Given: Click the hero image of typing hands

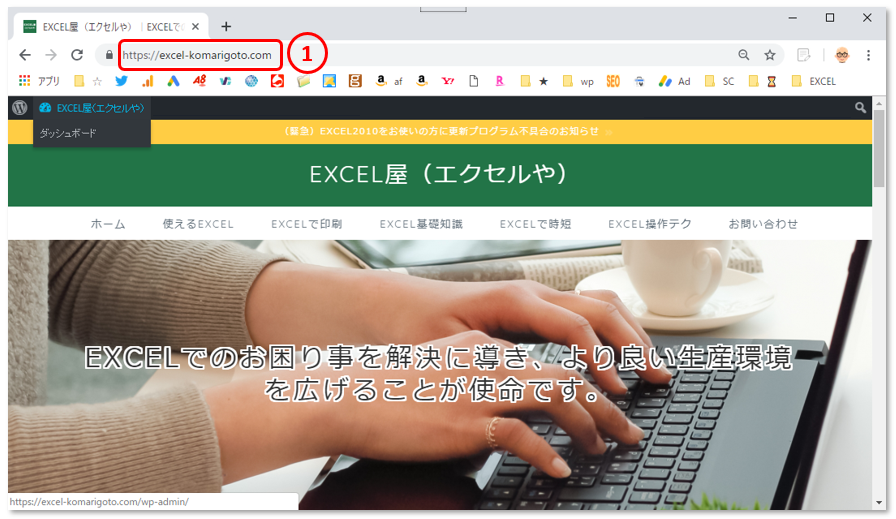Looking at the screenshot, I should 439,374.
